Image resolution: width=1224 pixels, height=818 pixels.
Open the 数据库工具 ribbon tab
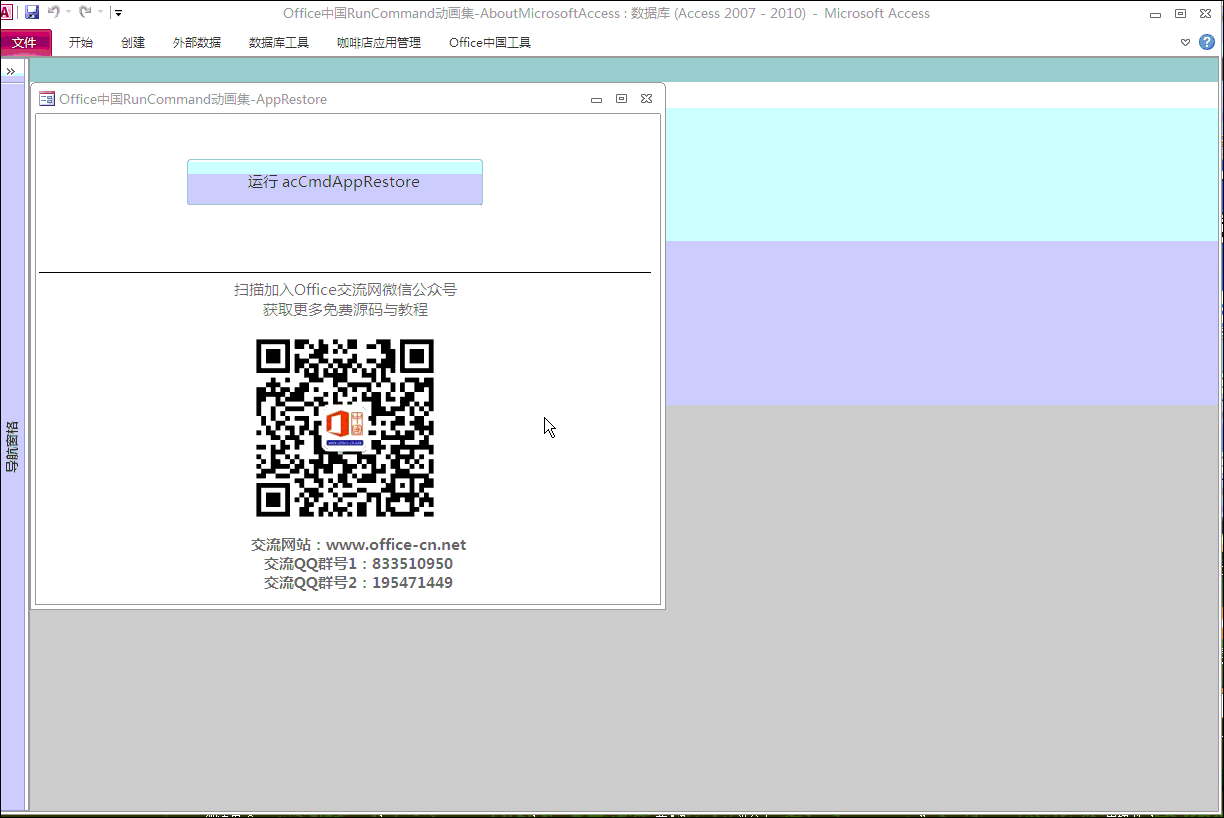pyautogui.click(x=279, y=43)
